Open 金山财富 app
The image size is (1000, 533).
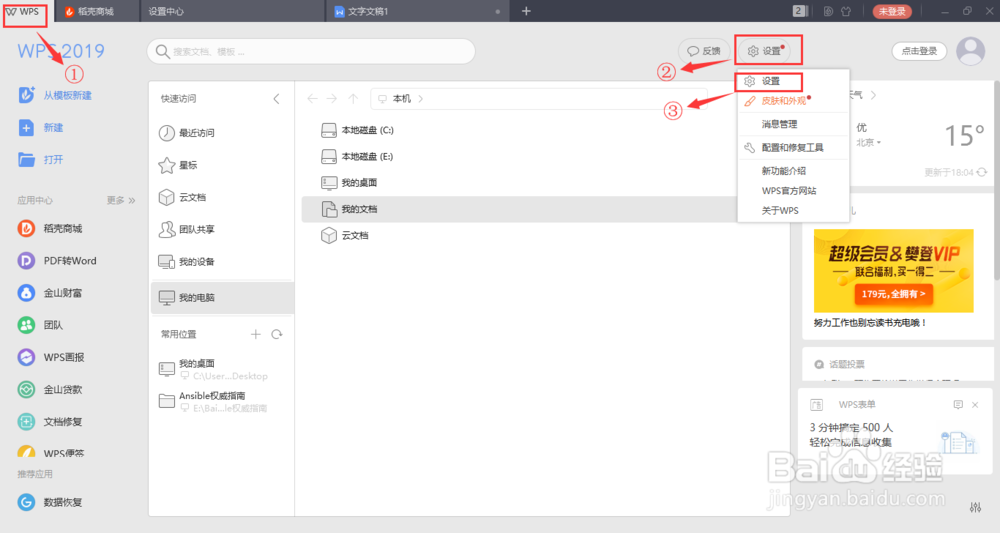[x=50, y=293]
